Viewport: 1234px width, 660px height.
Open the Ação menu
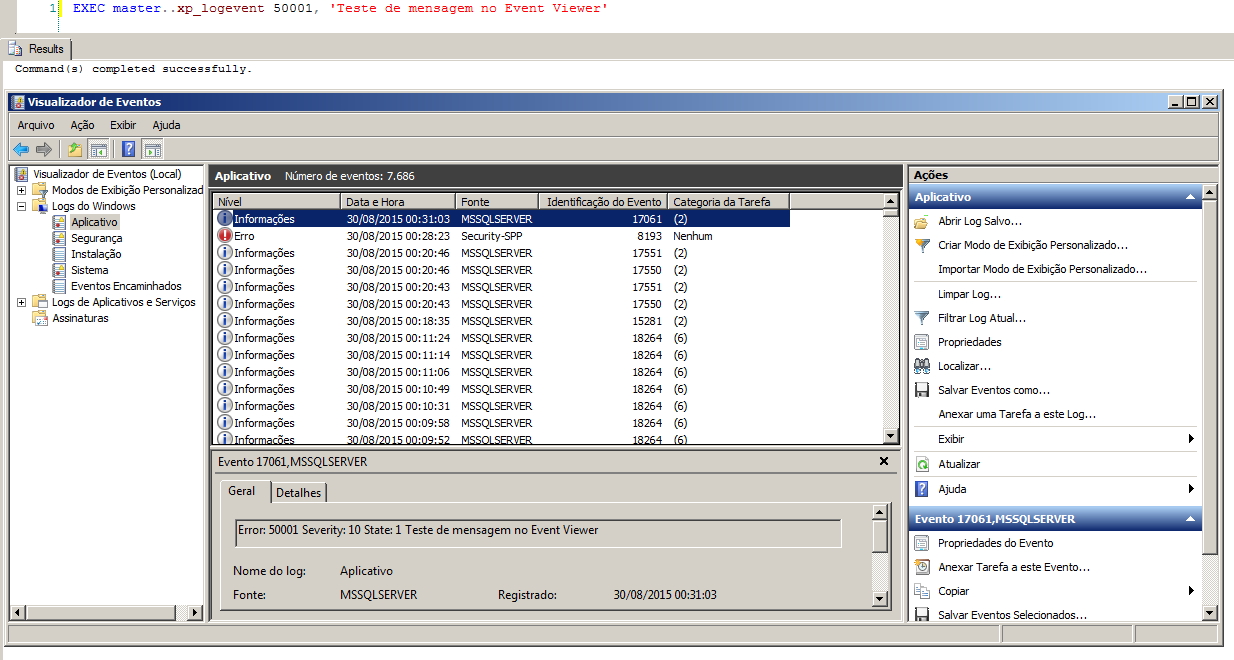[82, 125]
